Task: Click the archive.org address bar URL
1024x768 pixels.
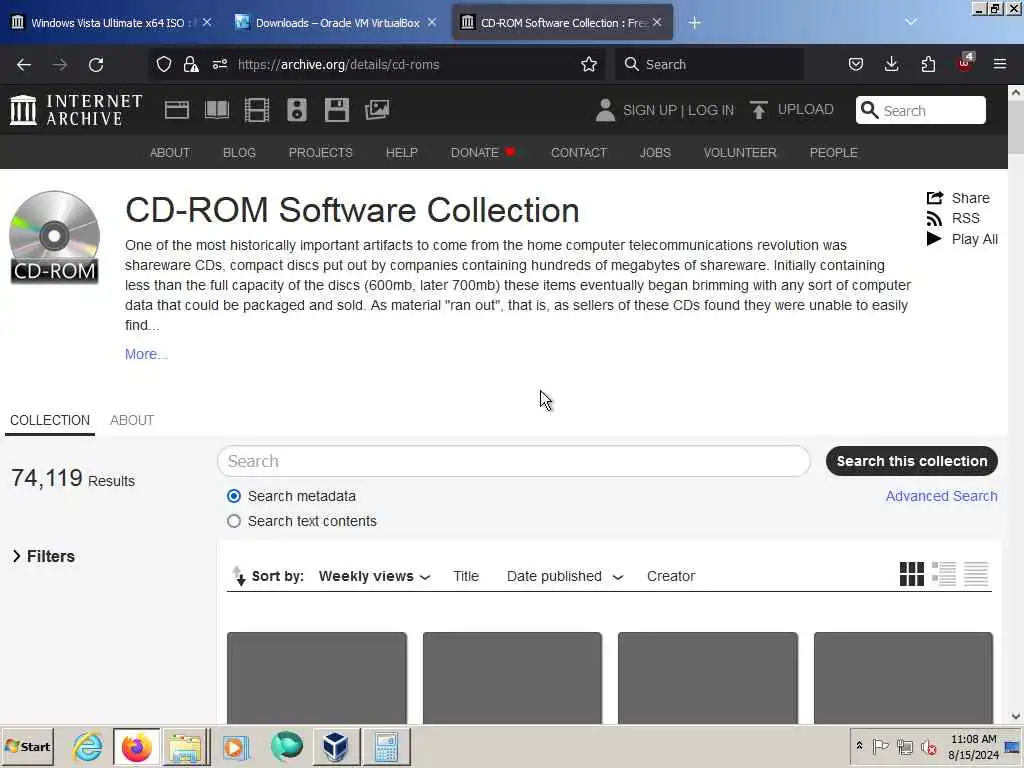Action: pyautogui.click(x=338, y=64)
